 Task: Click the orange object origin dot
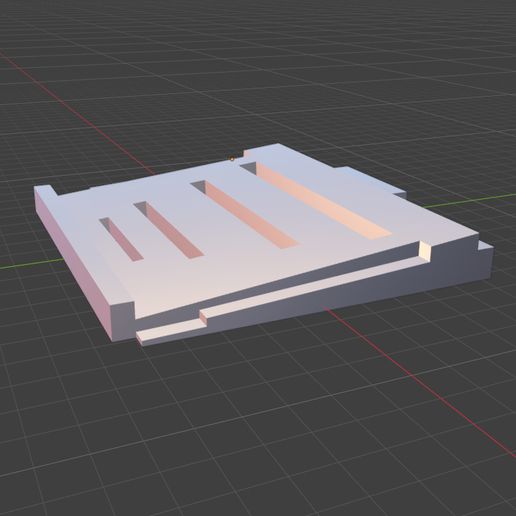coord(232,159)
